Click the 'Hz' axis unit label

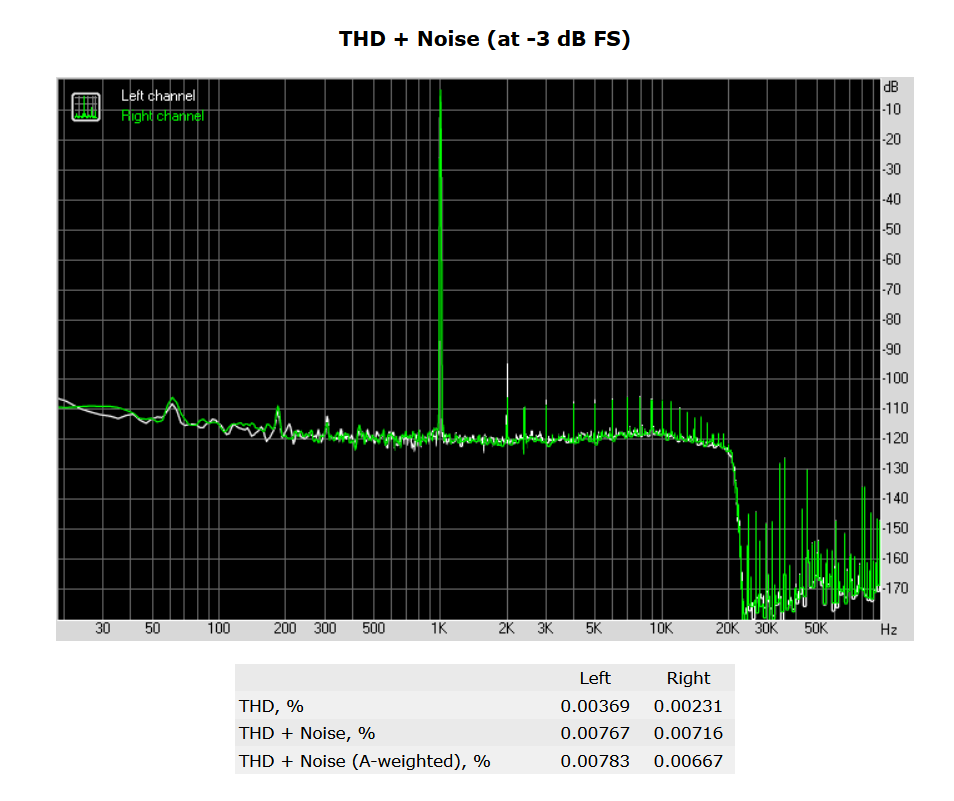pos(889,629)
